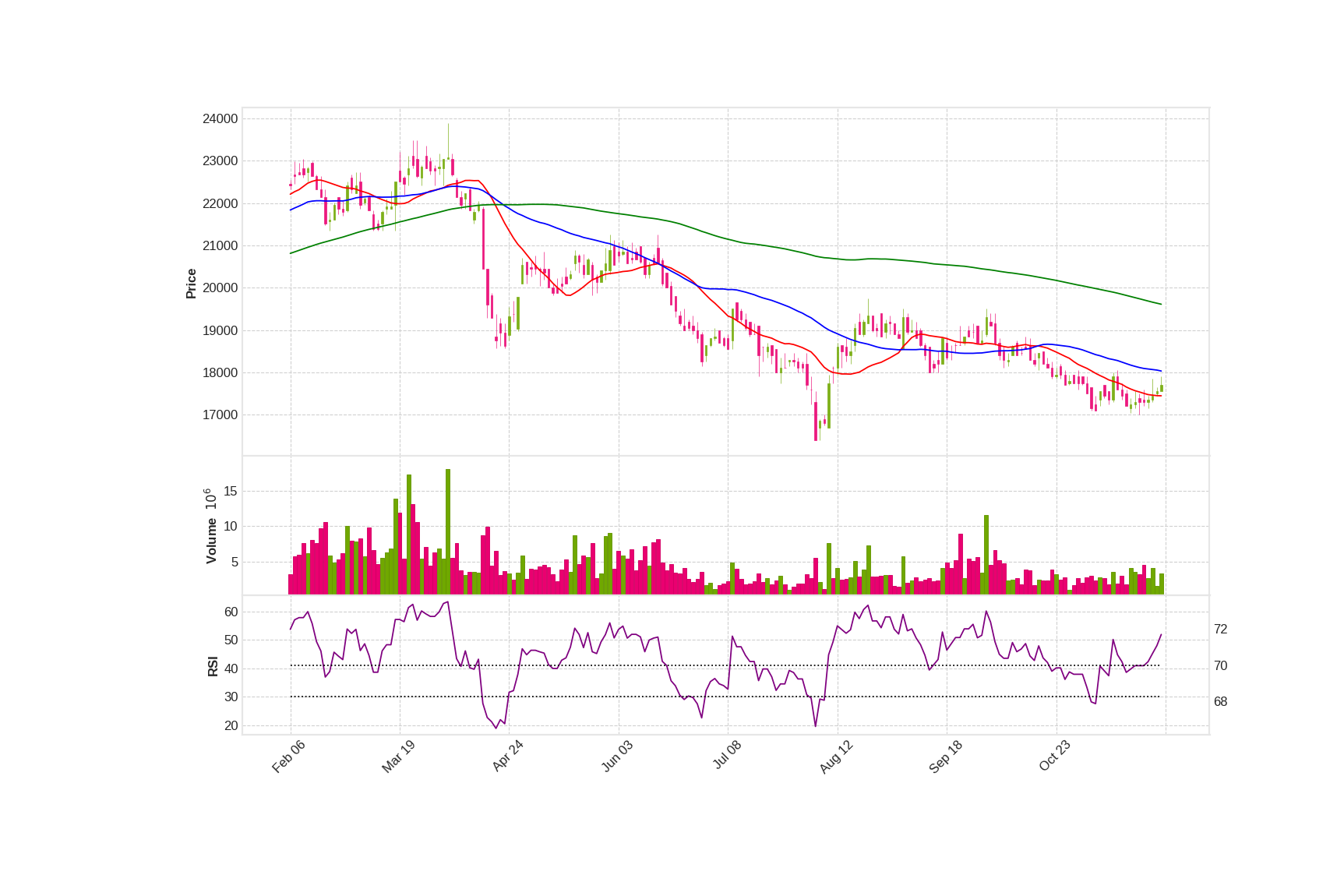Click the RSI axis value 30
The image size is (1344, 896).
coord(231,697)
